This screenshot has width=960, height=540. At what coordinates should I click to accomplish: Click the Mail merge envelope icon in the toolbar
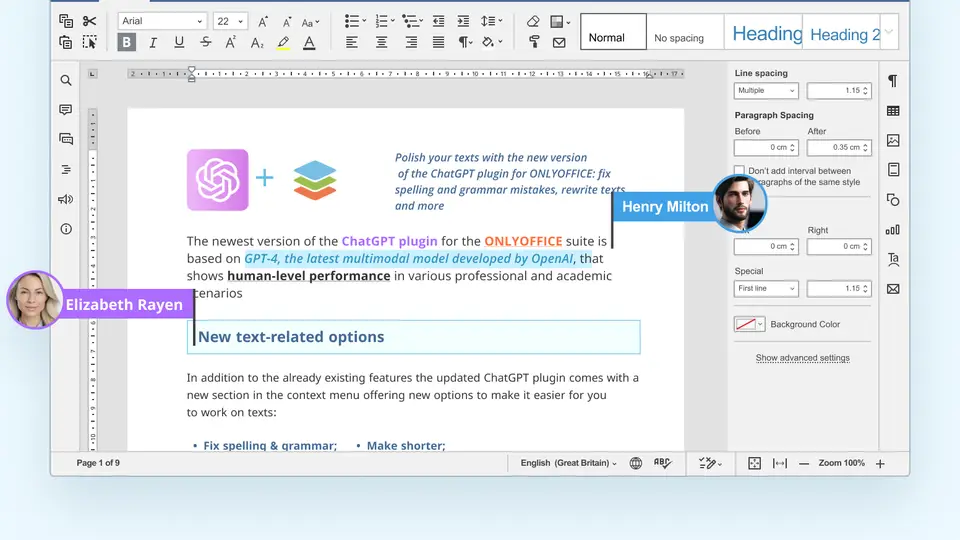559,42
